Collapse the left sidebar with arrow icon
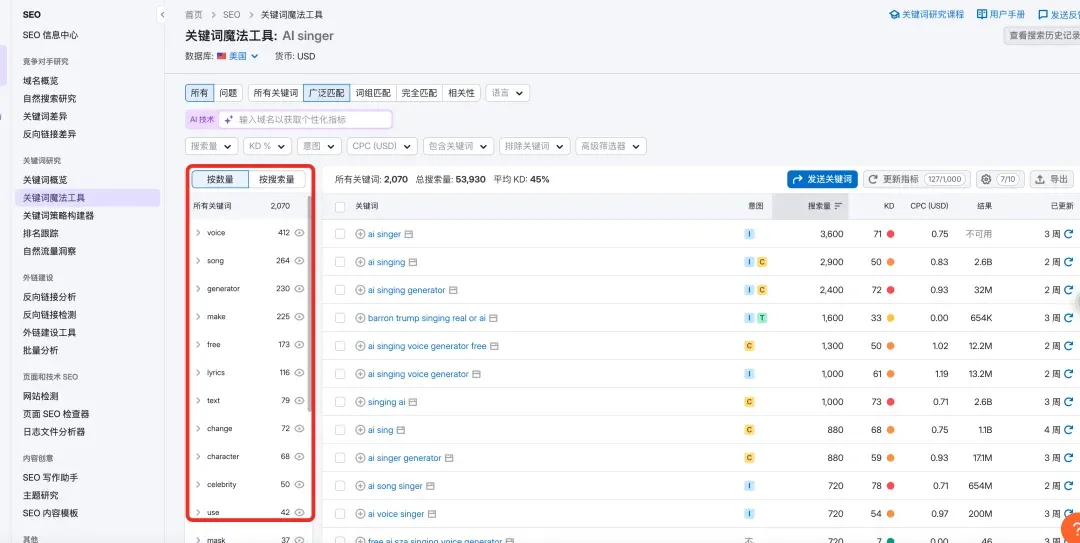The width and height of the screenshot is (1080, 543). [162, 15]
